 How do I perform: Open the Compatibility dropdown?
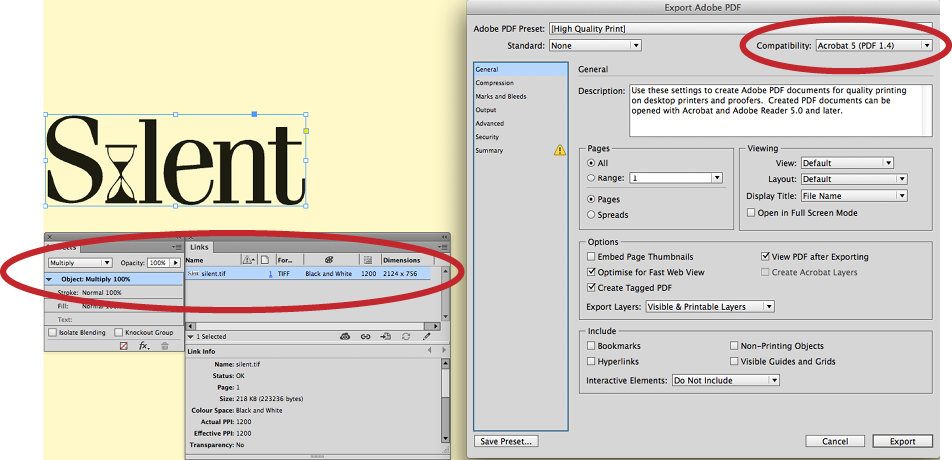point(874,46)
